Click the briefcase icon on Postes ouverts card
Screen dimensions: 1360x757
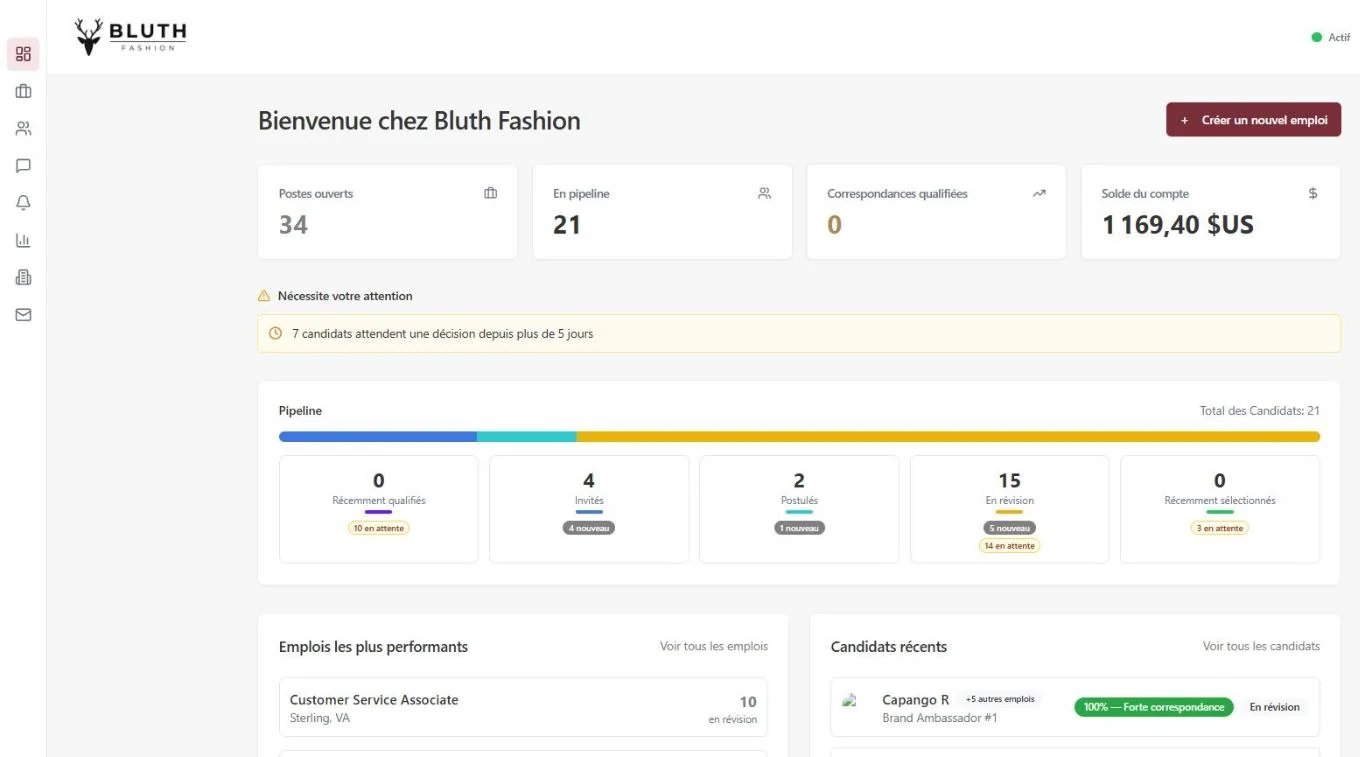490,193
